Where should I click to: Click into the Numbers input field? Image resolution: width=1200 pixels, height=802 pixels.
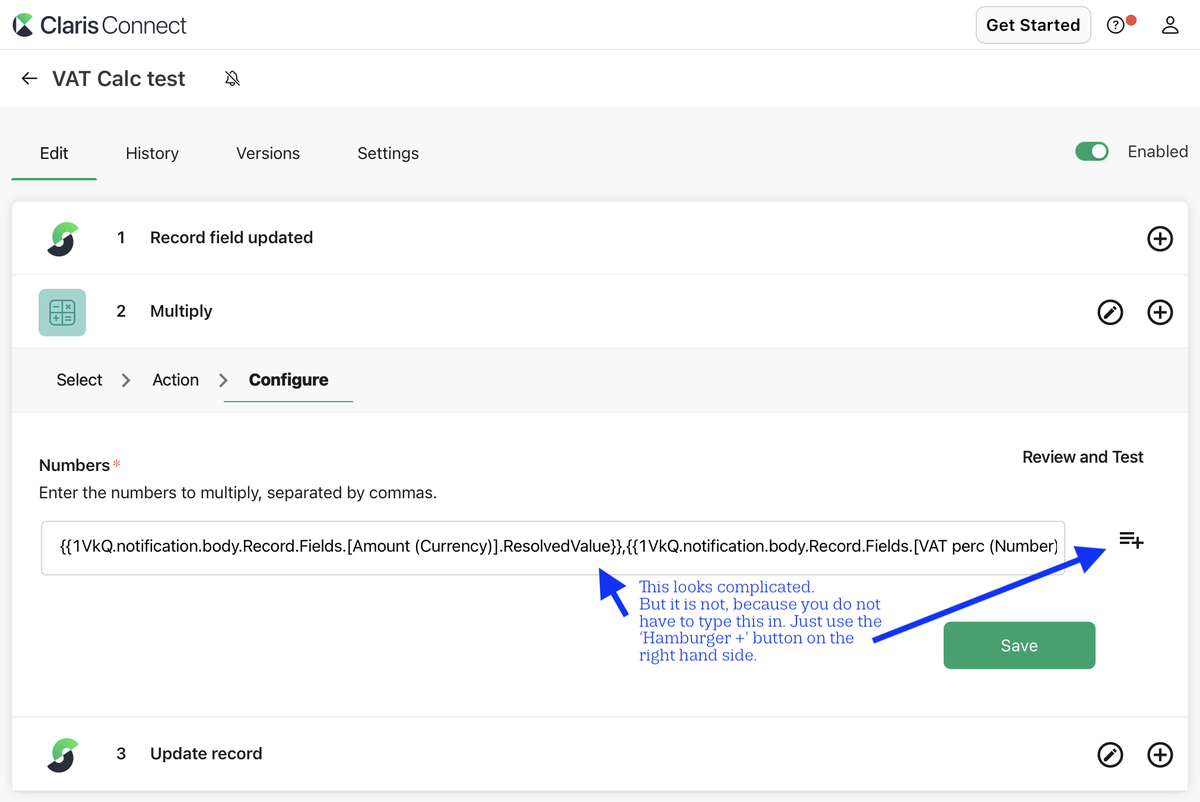click(x=553, y=547)
